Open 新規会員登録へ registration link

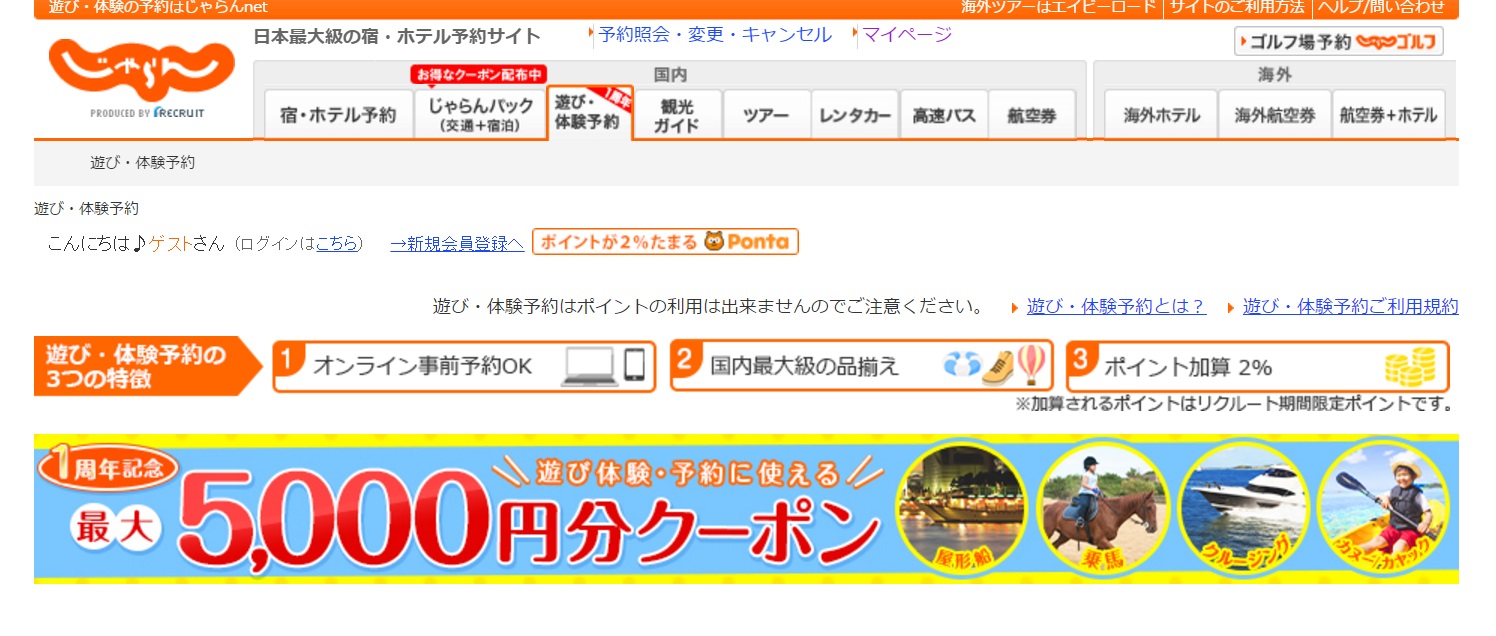(457, 243)
